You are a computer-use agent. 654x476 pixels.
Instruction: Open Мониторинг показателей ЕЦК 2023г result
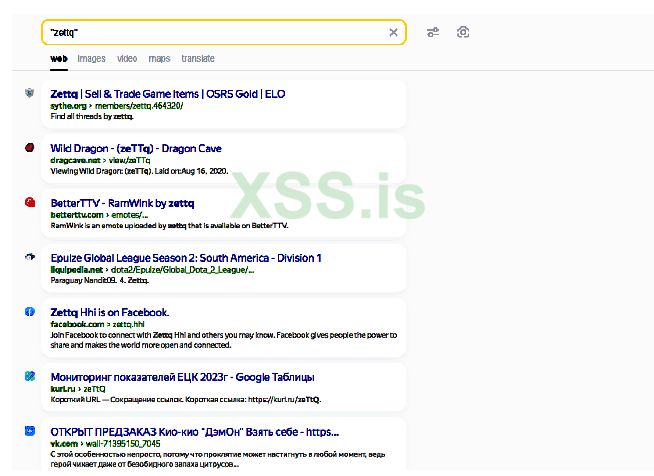[183, 378]
